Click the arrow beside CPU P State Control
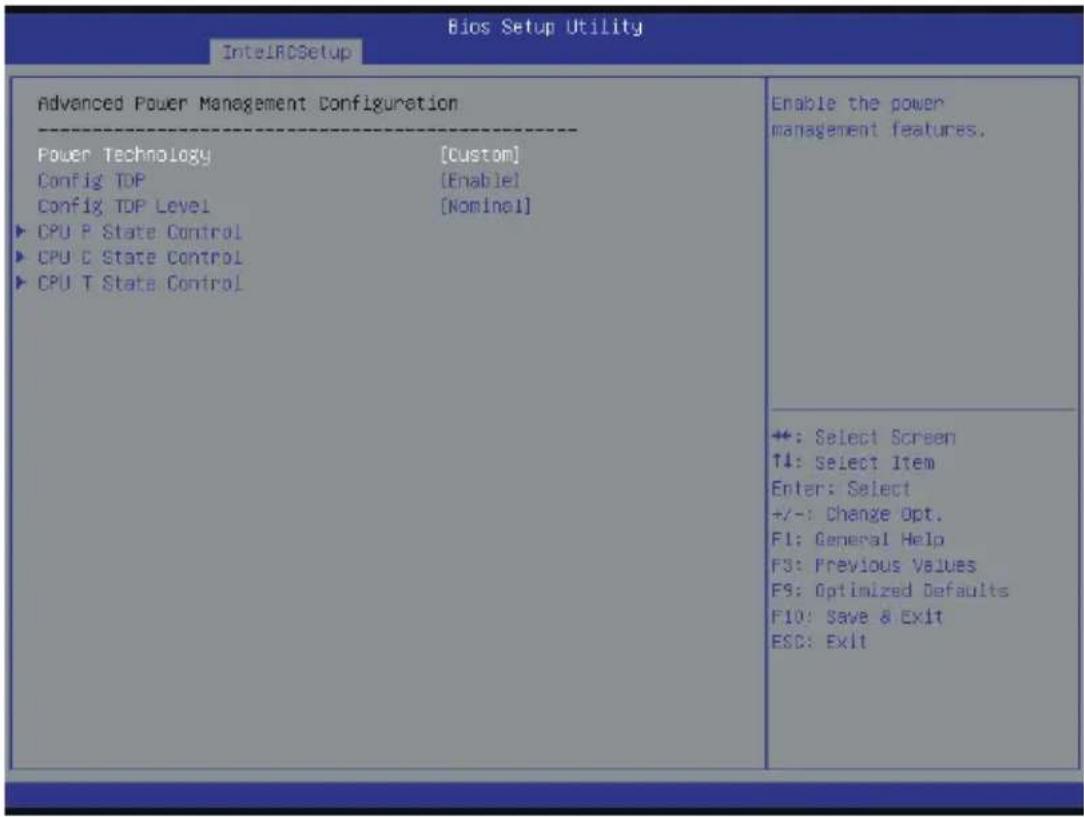 pos(21,232)
